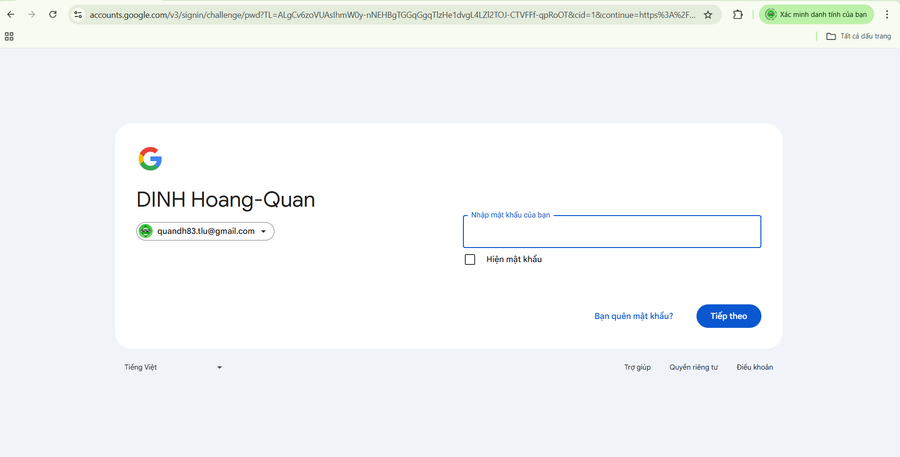Enable the 'Hiện mật khẩu' checkbox

coord(470,260)
